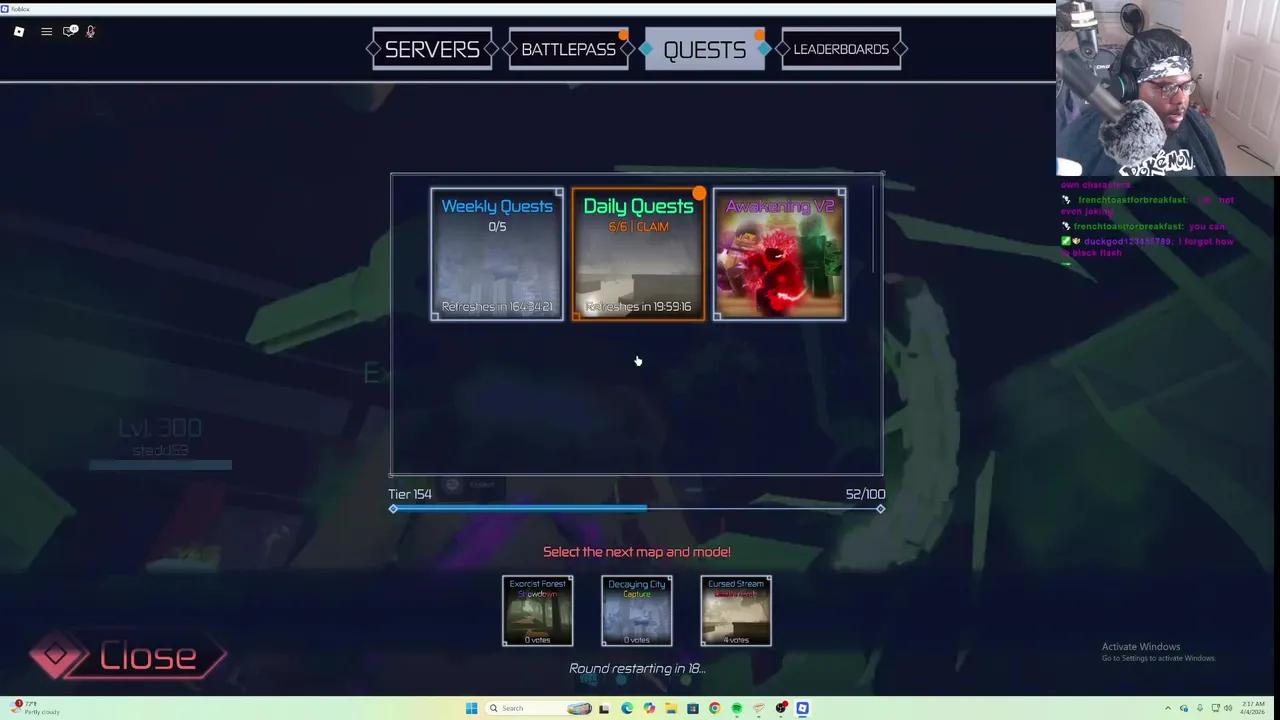Expand the hidden system tray icons
The height and width of the screenshot is (720, 1280).
pos(1168,708)
